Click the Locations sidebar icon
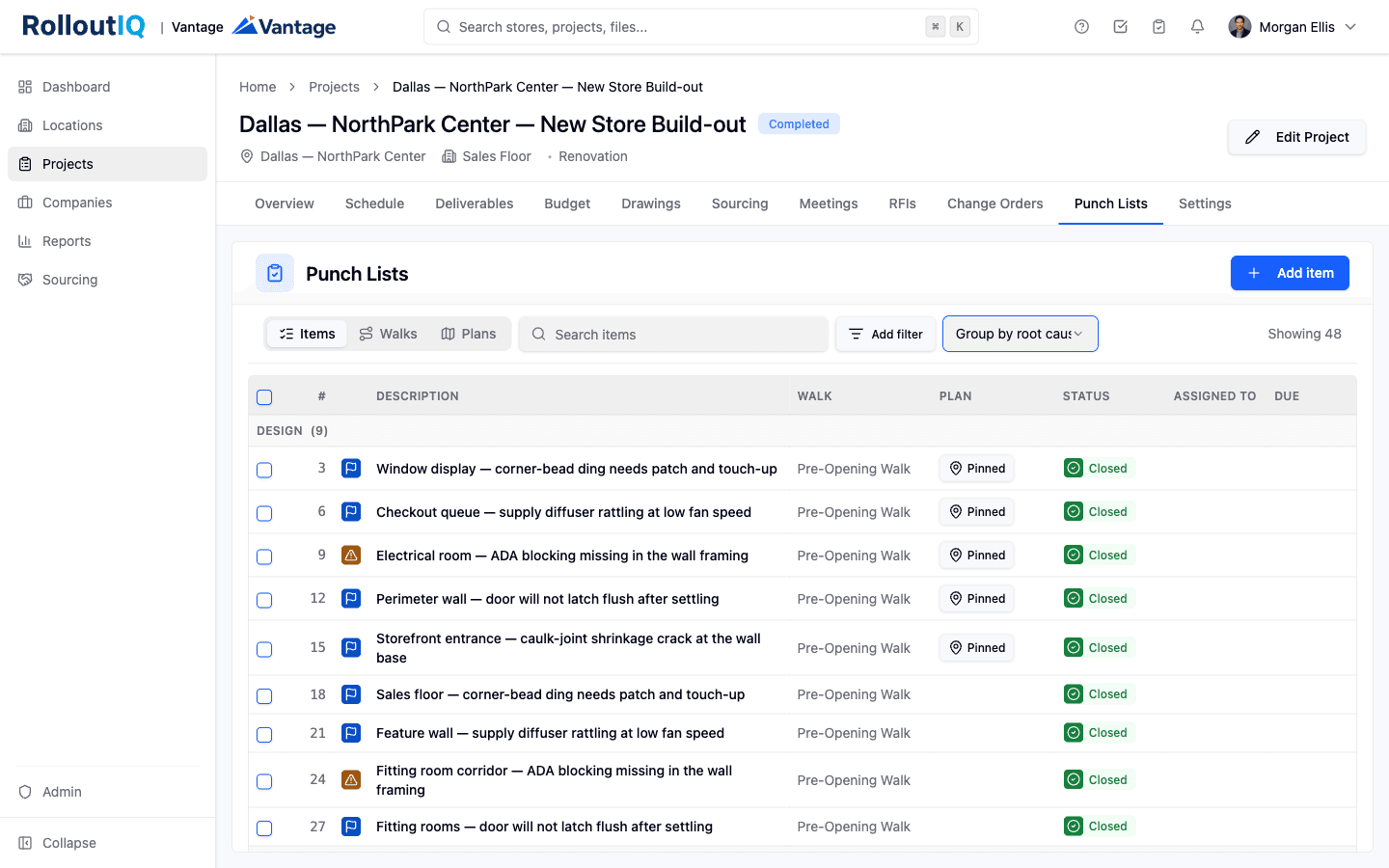The image size is (1389, 868). click(25, 125)
